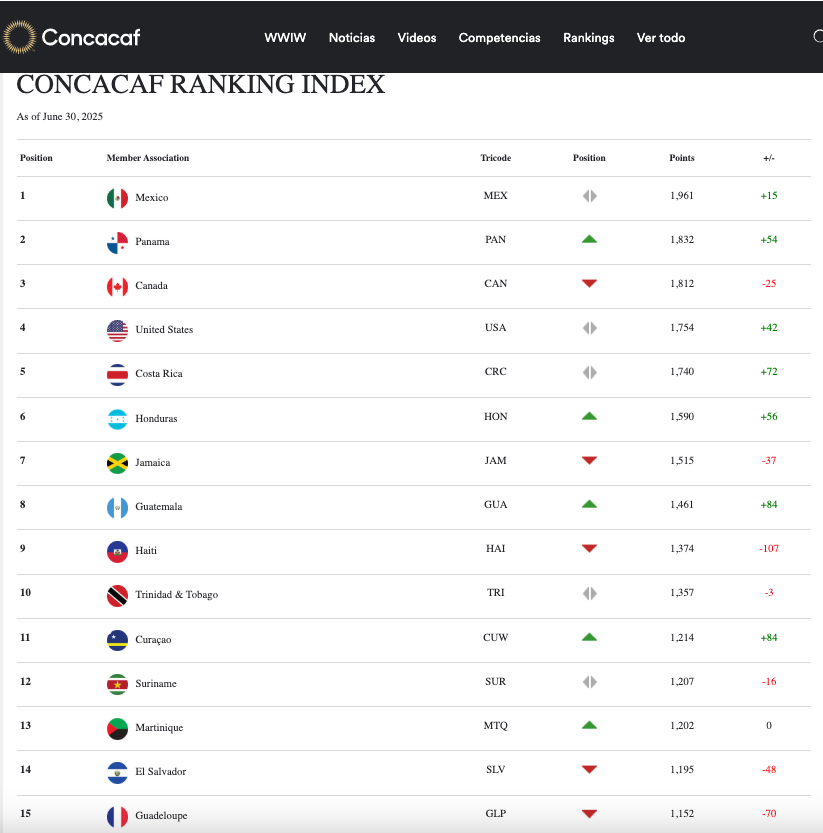Click United States' gray unchanged position indicator
This screenshot has height=833, width=823.
point(589,328)
